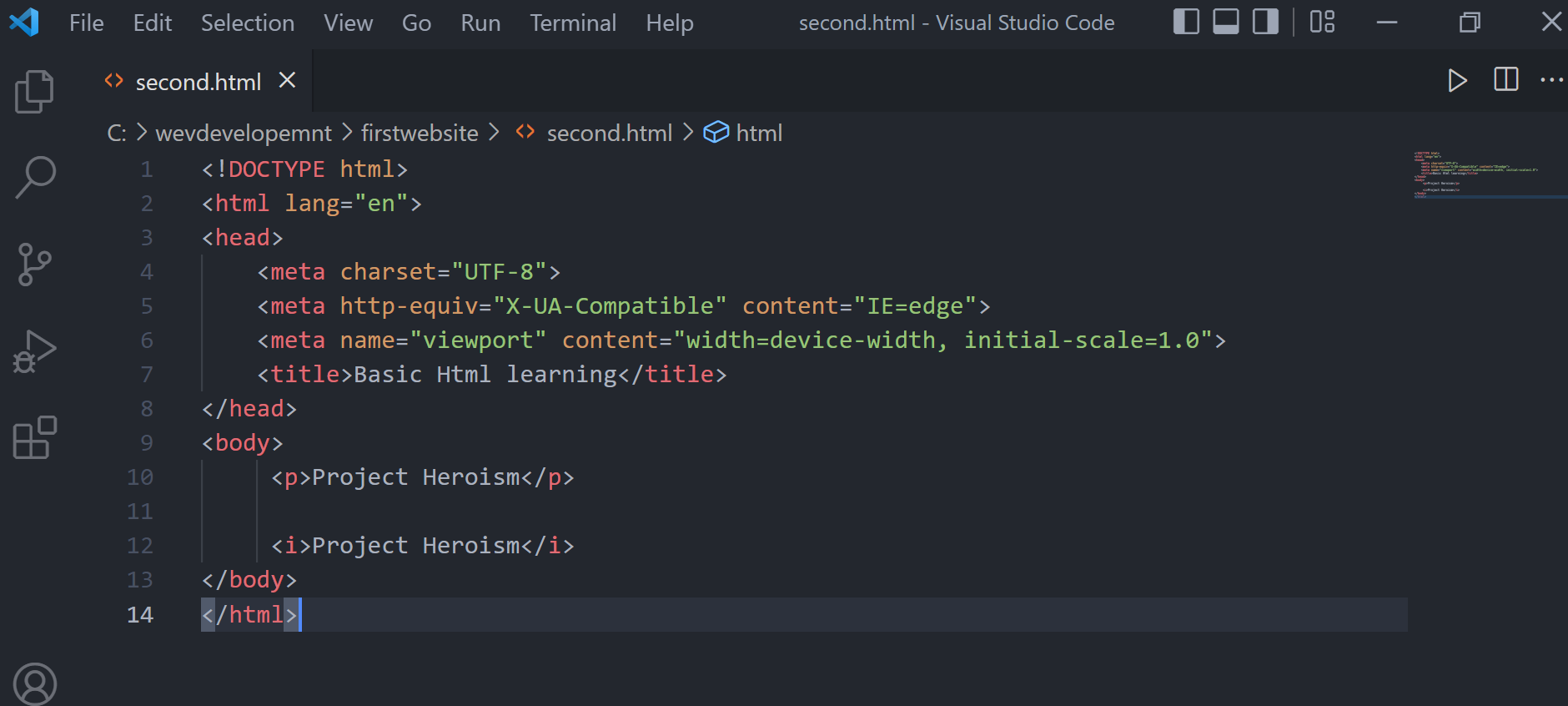Split the editor to the right
The image size is (1568, 706).
(1506, 80)
